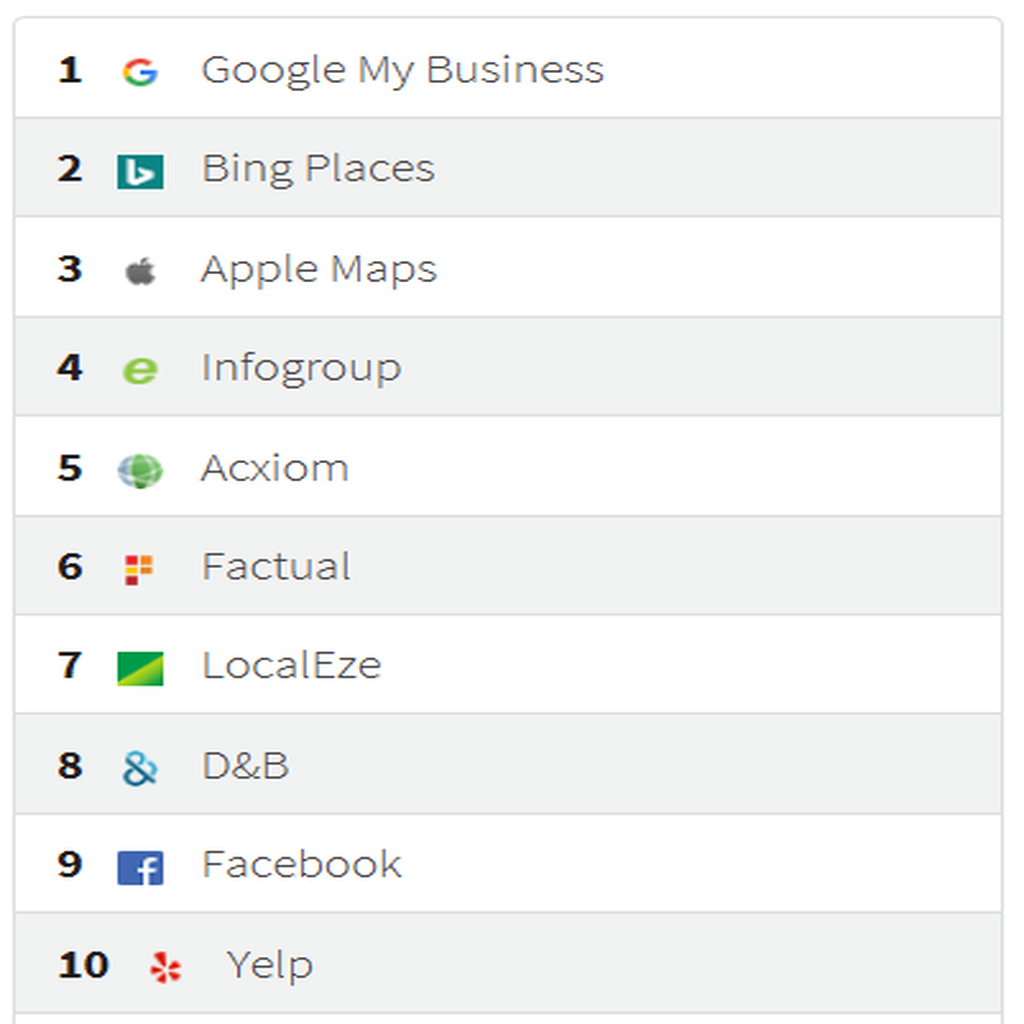Click the LocalEze name
1024x1024 pixels.
point(291,665)
